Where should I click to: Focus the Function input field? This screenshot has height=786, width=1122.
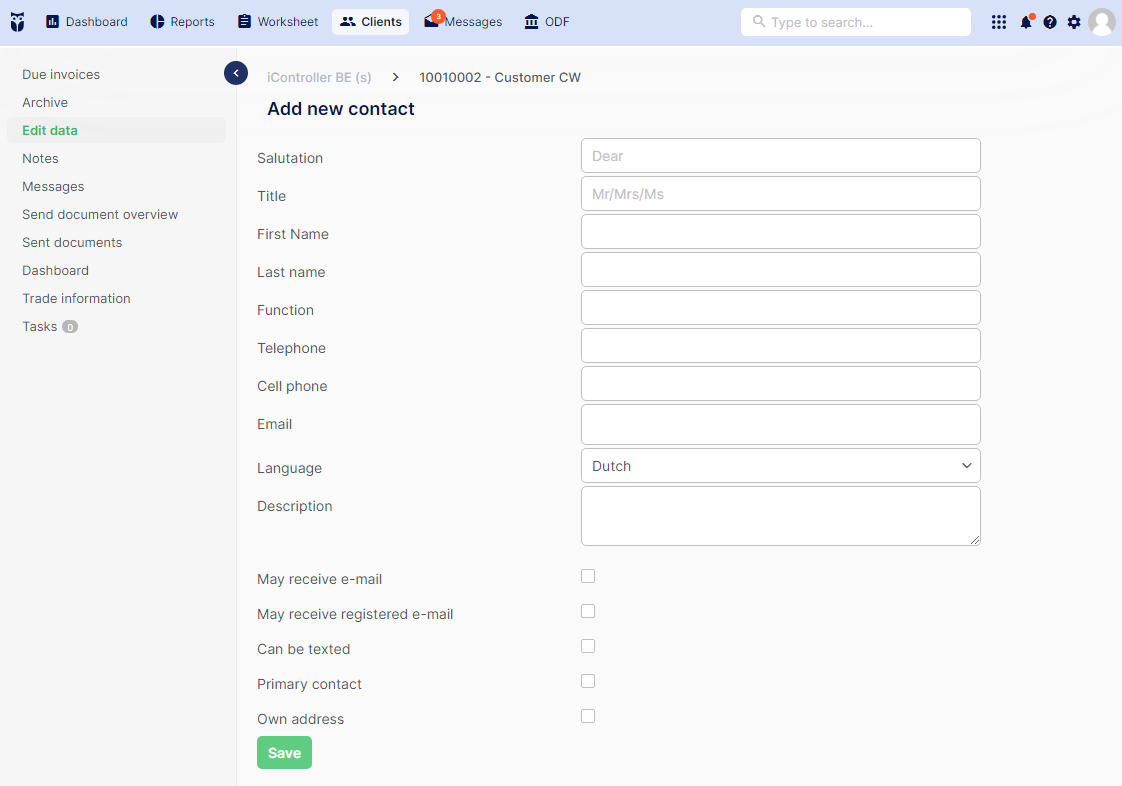coord(781,308)
